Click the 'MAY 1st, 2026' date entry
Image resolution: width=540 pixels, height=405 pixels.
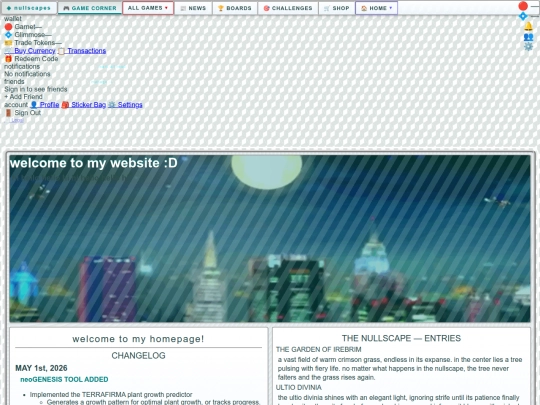[x=41, y=368]
